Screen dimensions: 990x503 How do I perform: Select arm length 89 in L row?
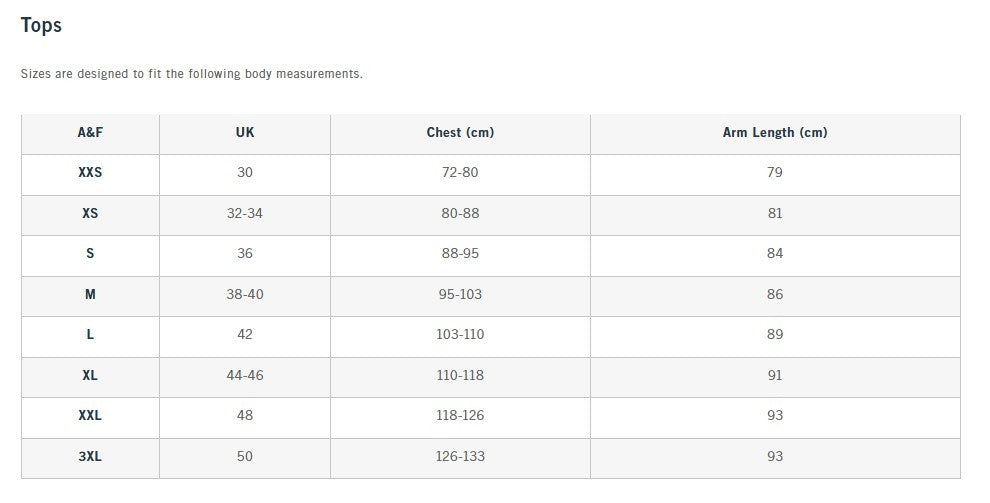(775, 334)
